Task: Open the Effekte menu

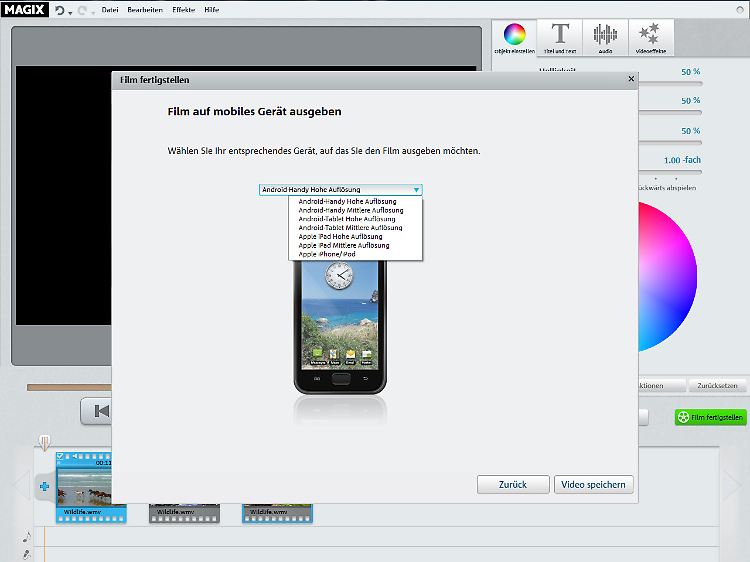Action: point(184,10)
